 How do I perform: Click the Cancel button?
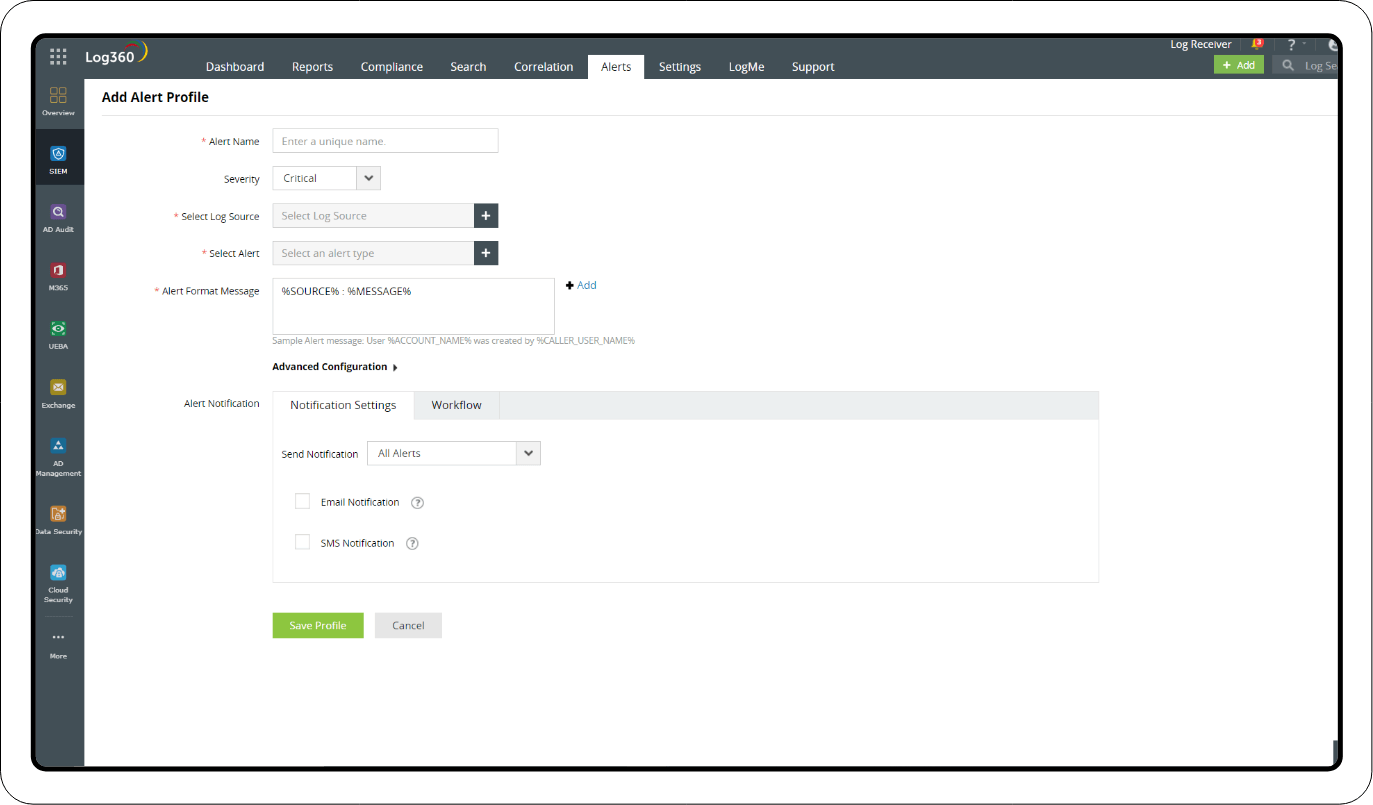click(408, 625)
